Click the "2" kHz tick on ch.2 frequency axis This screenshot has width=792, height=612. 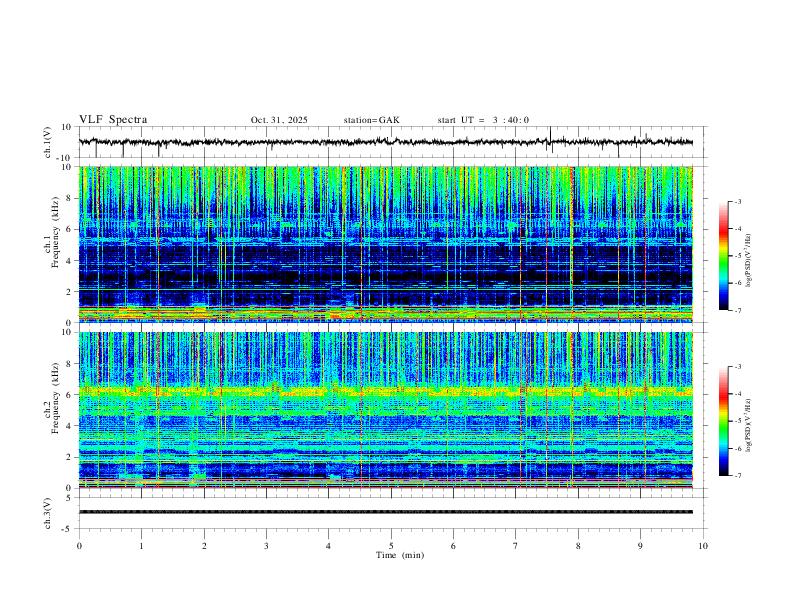point(70,457)
